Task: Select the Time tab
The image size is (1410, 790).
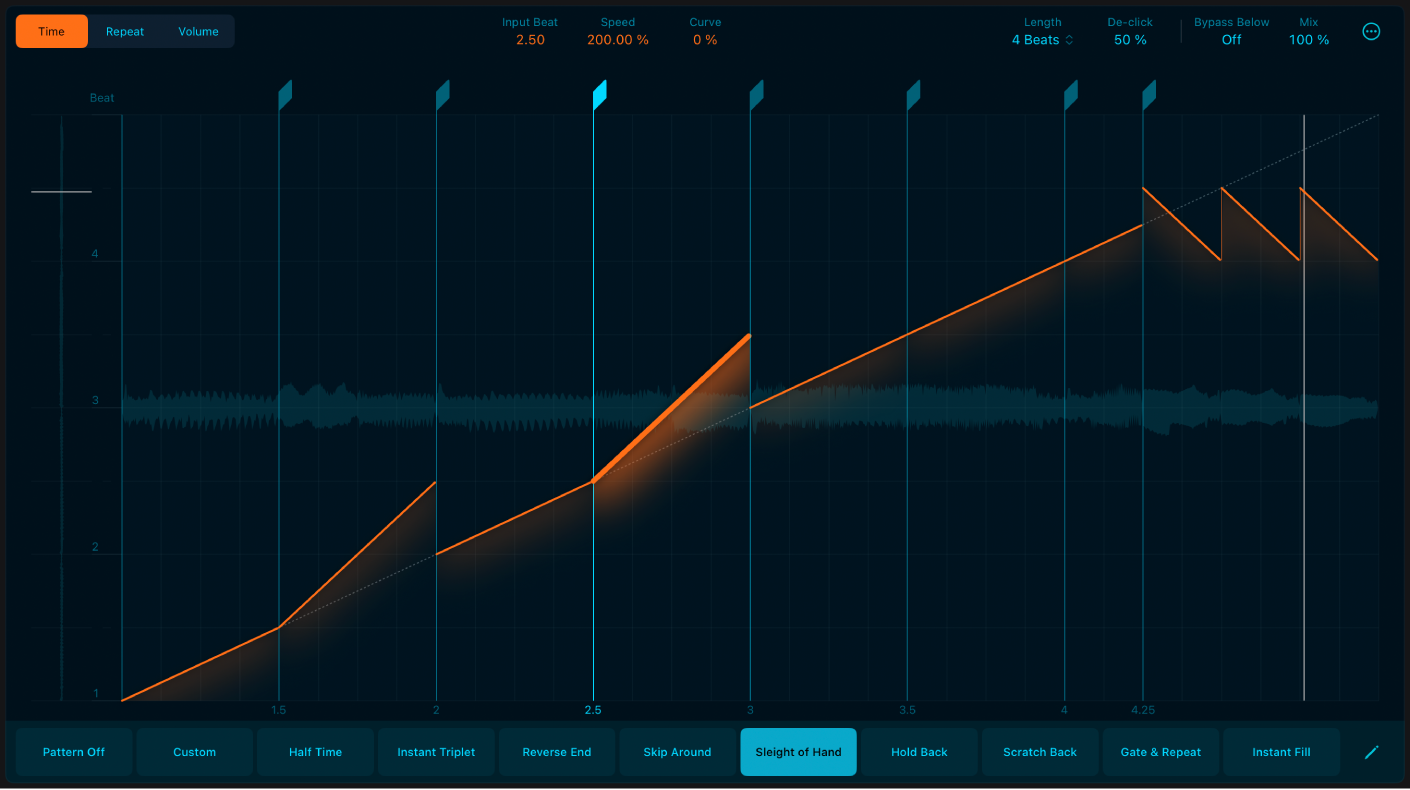Action: 51,31
